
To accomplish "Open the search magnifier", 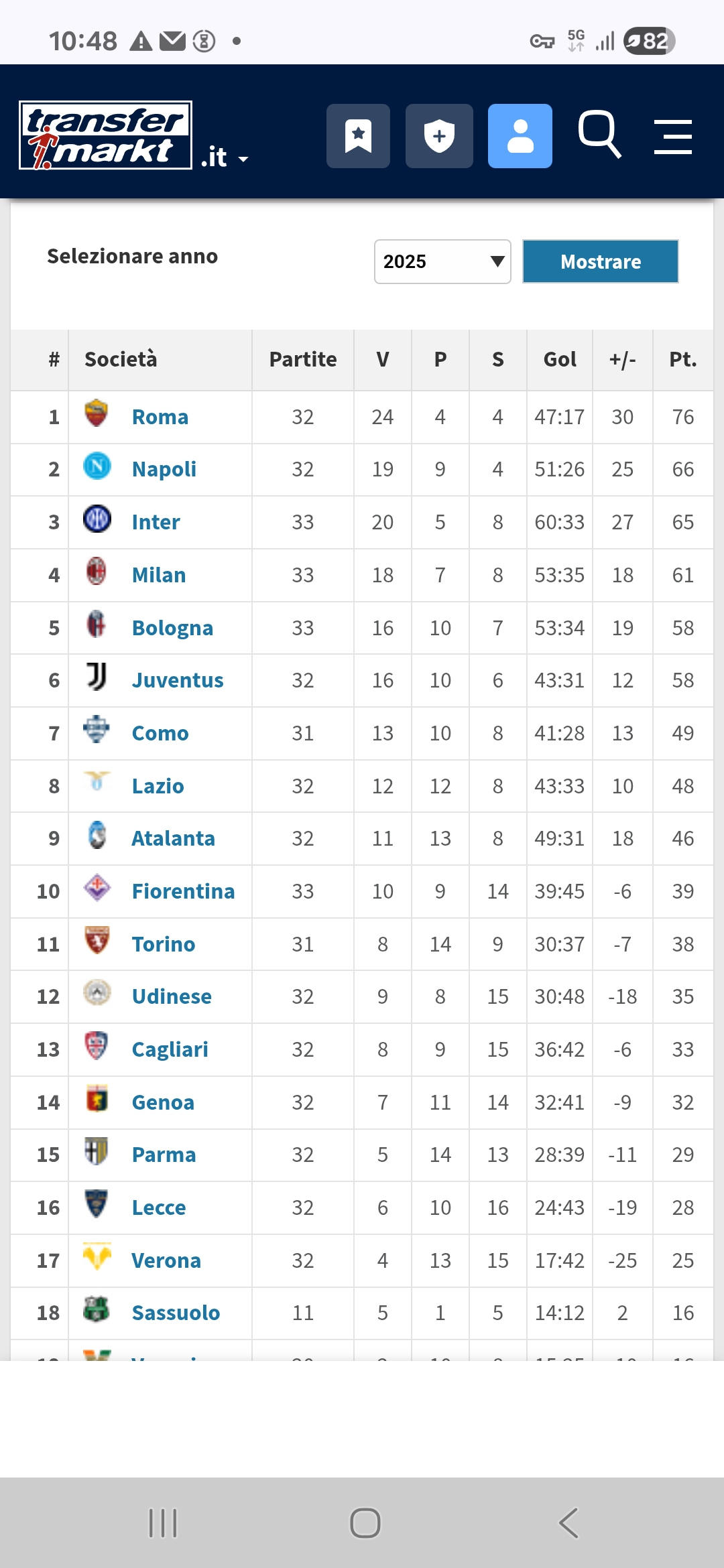I will coord(599,134).
